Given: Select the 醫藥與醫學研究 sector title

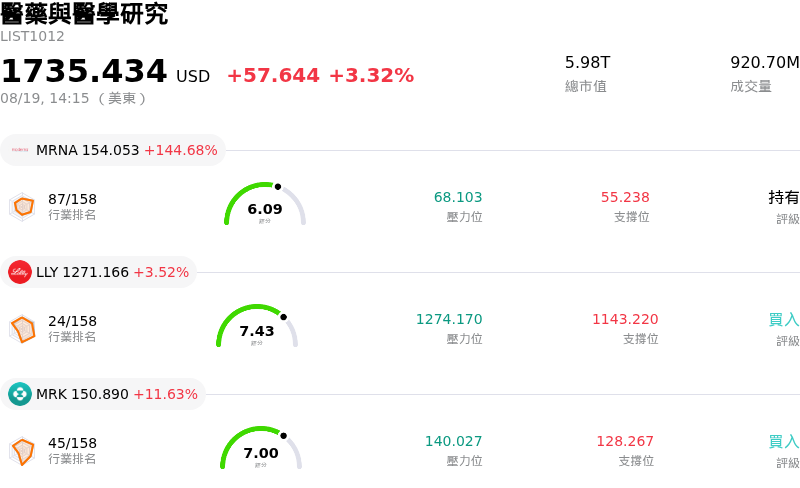Looking at the screenshot, I should click(x=84, y=13).
